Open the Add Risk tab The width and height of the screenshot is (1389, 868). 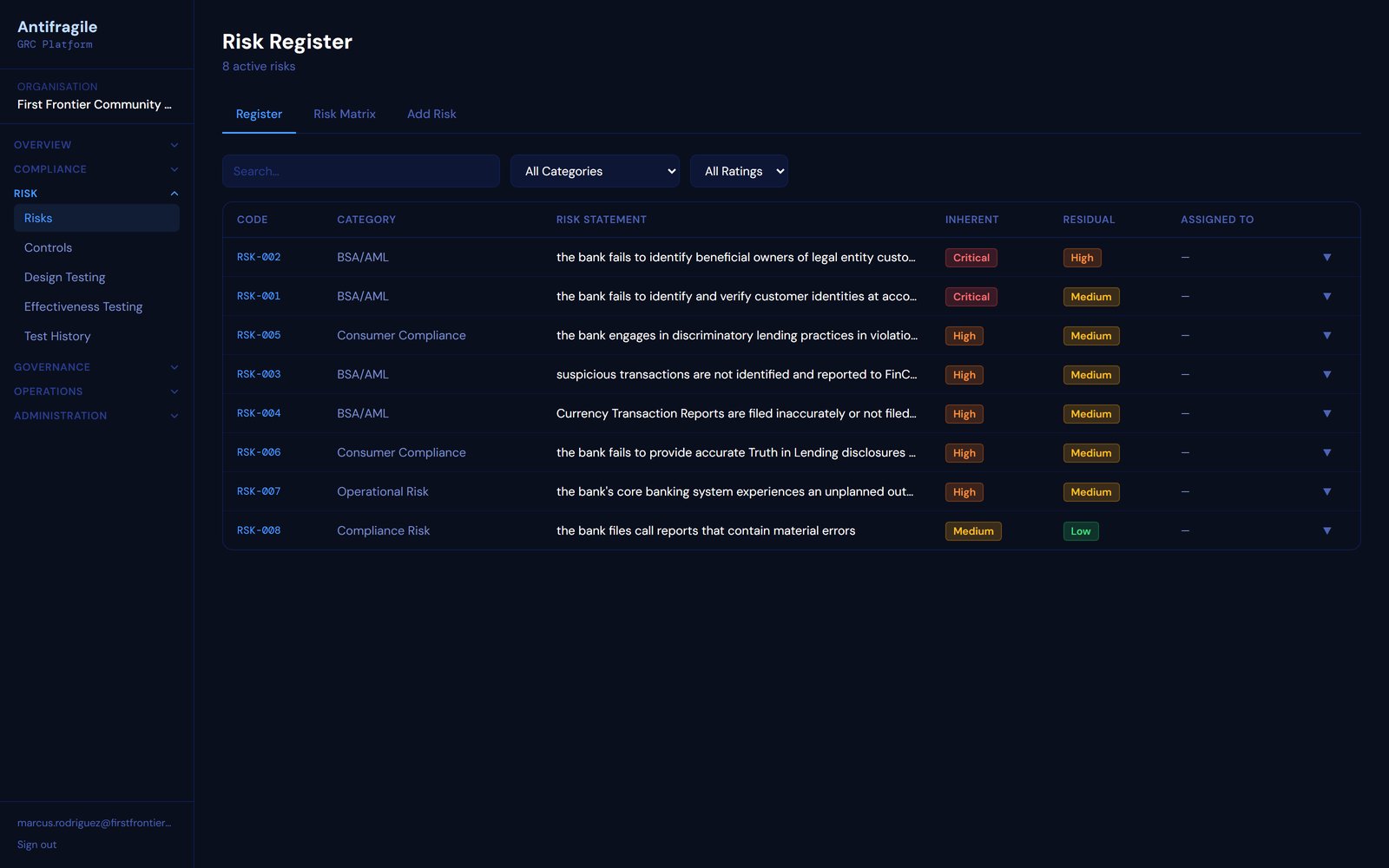click(431, 114)
